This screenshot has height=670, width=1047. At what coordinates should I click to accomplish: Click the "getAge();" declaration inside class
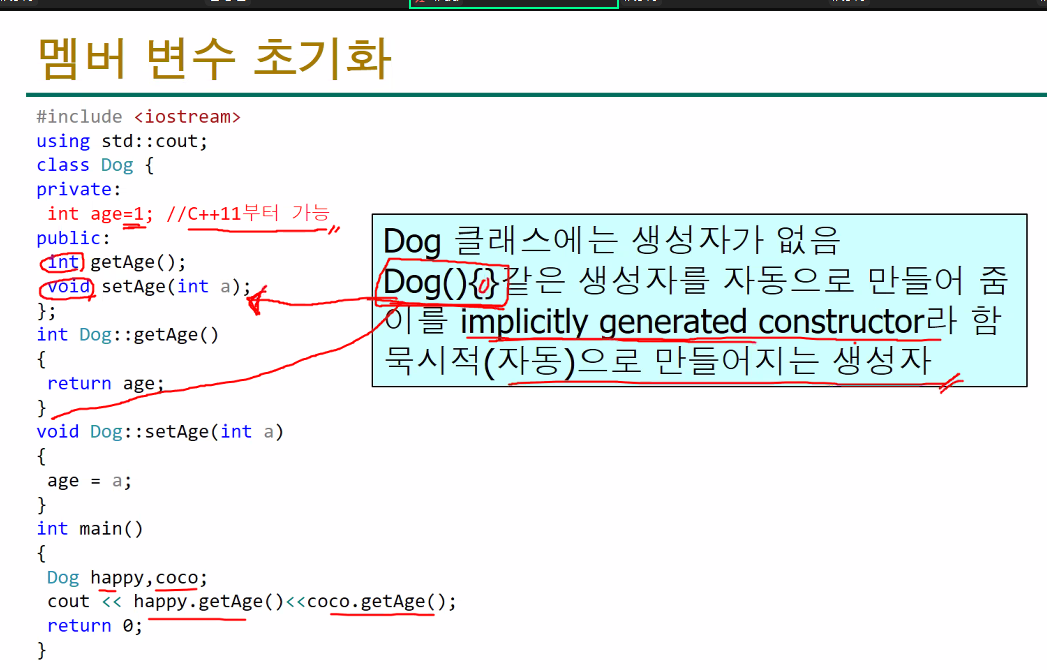[x=138, y=263]
